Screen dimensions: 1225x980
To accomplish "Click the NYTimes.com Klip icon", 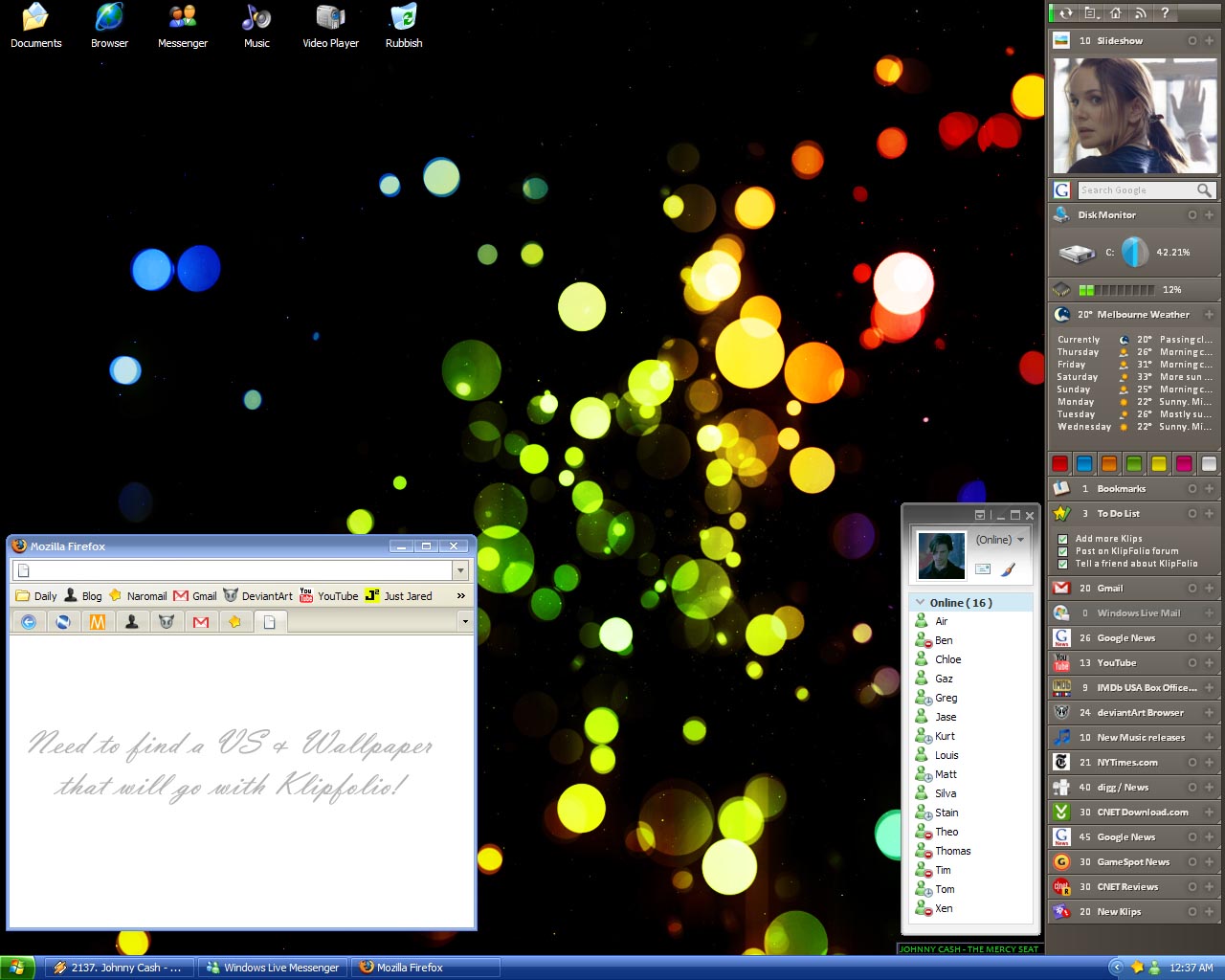I will [1061, 762].
